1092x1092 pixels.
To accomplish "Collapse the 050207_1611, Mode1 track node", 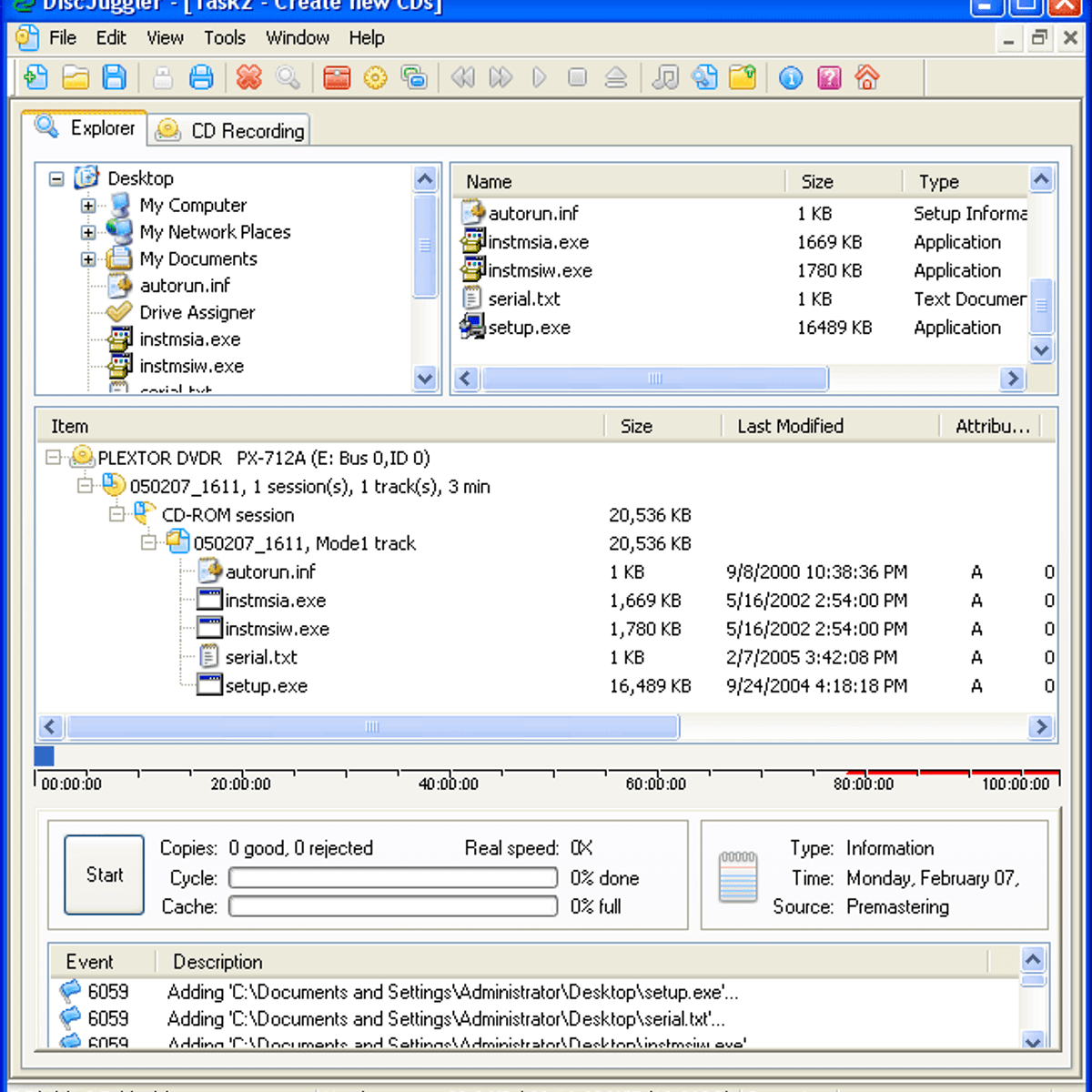I will point(149,543).
